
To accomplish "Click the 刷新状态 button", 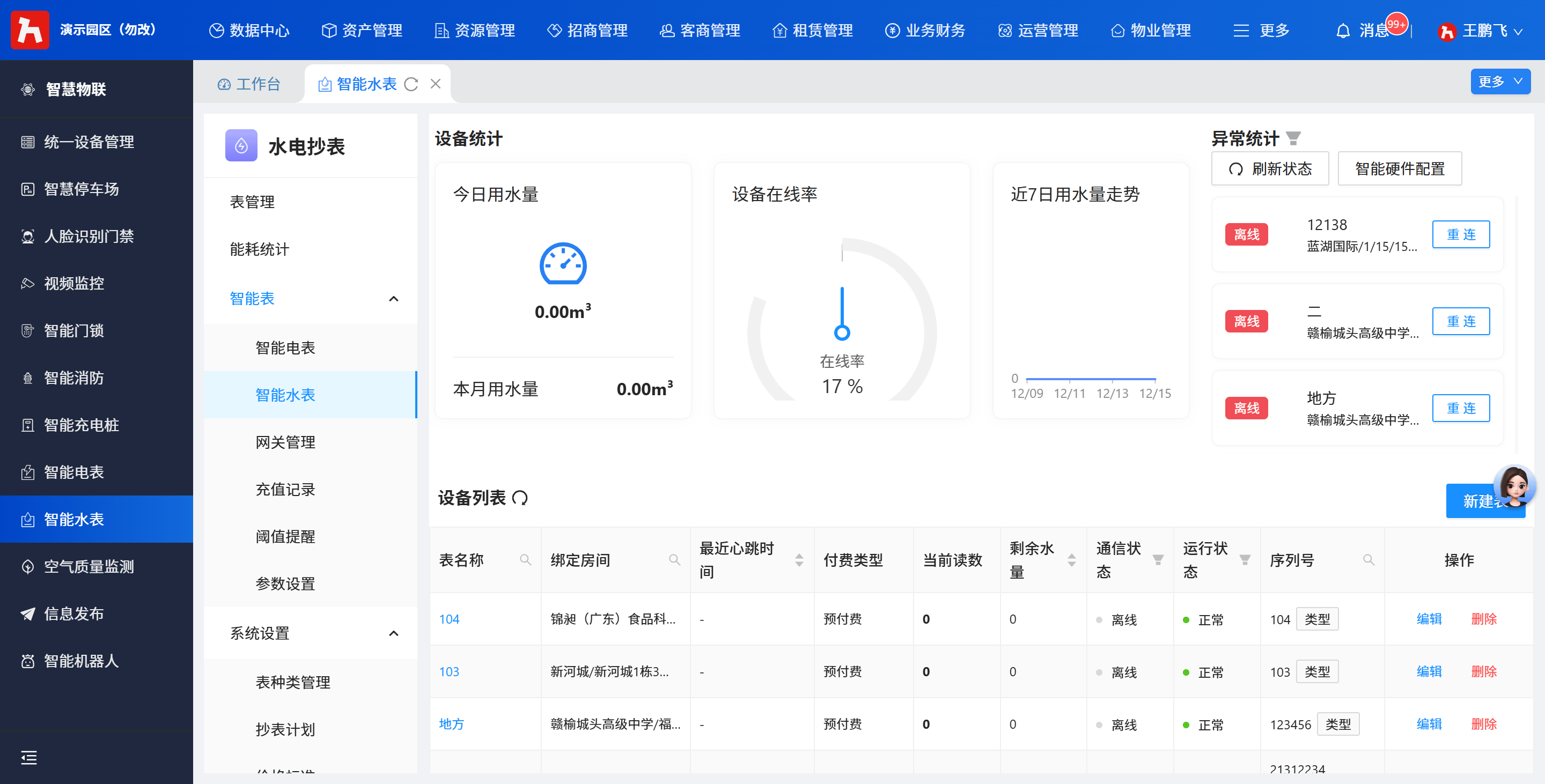I will click(1270, 169).
